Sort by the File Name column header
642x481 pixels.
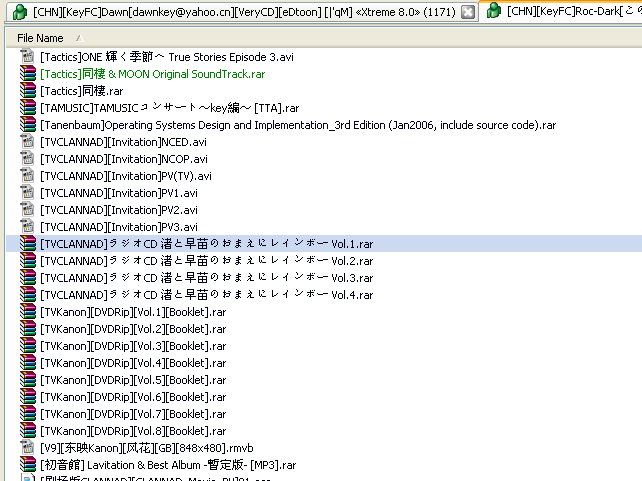40,38
